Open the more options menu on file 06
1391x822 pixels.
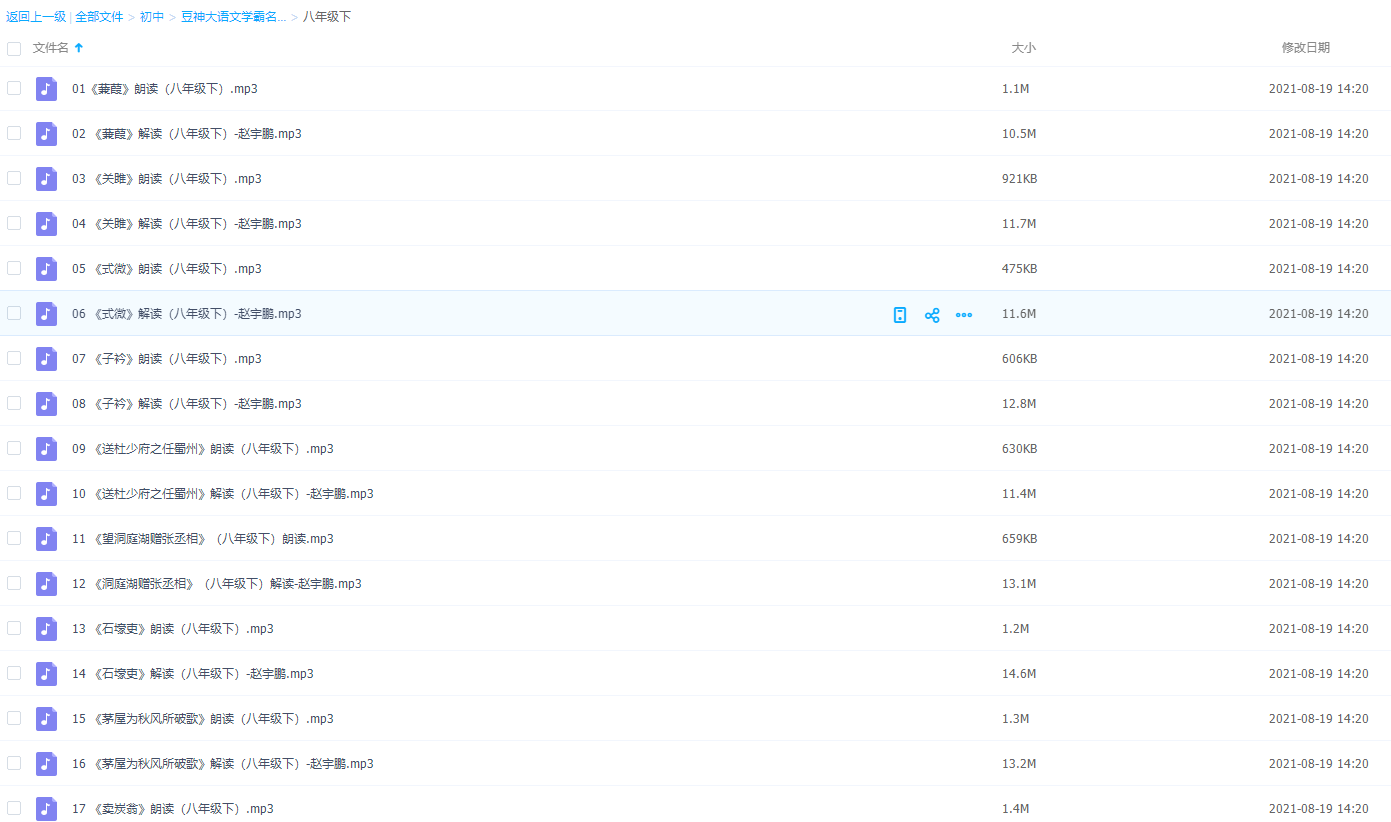[964, 315]
